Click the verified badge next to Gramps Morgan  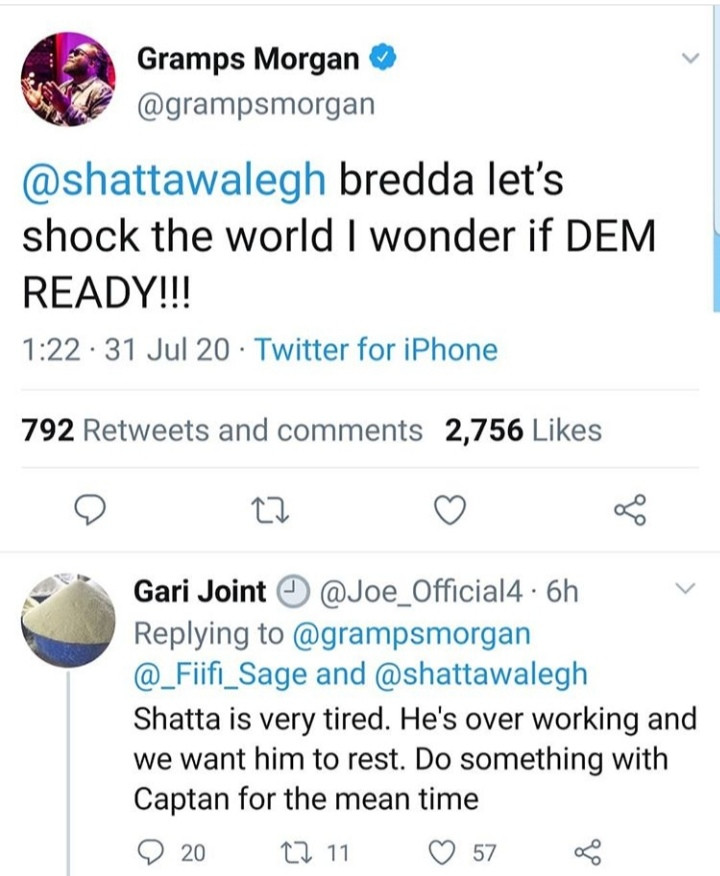(383, 58)
